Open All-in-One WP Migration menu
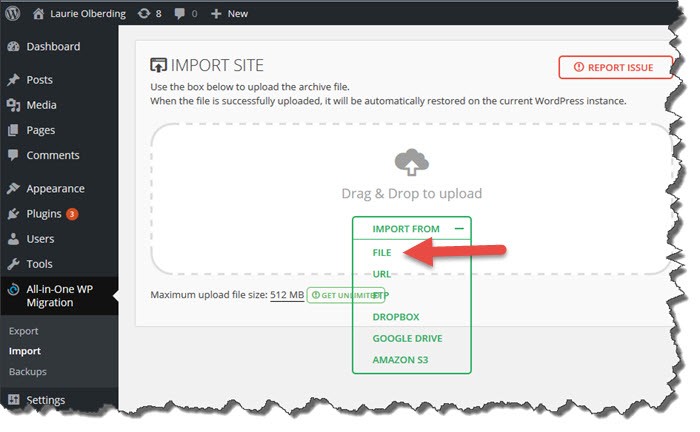 click(x=59, y=296)
